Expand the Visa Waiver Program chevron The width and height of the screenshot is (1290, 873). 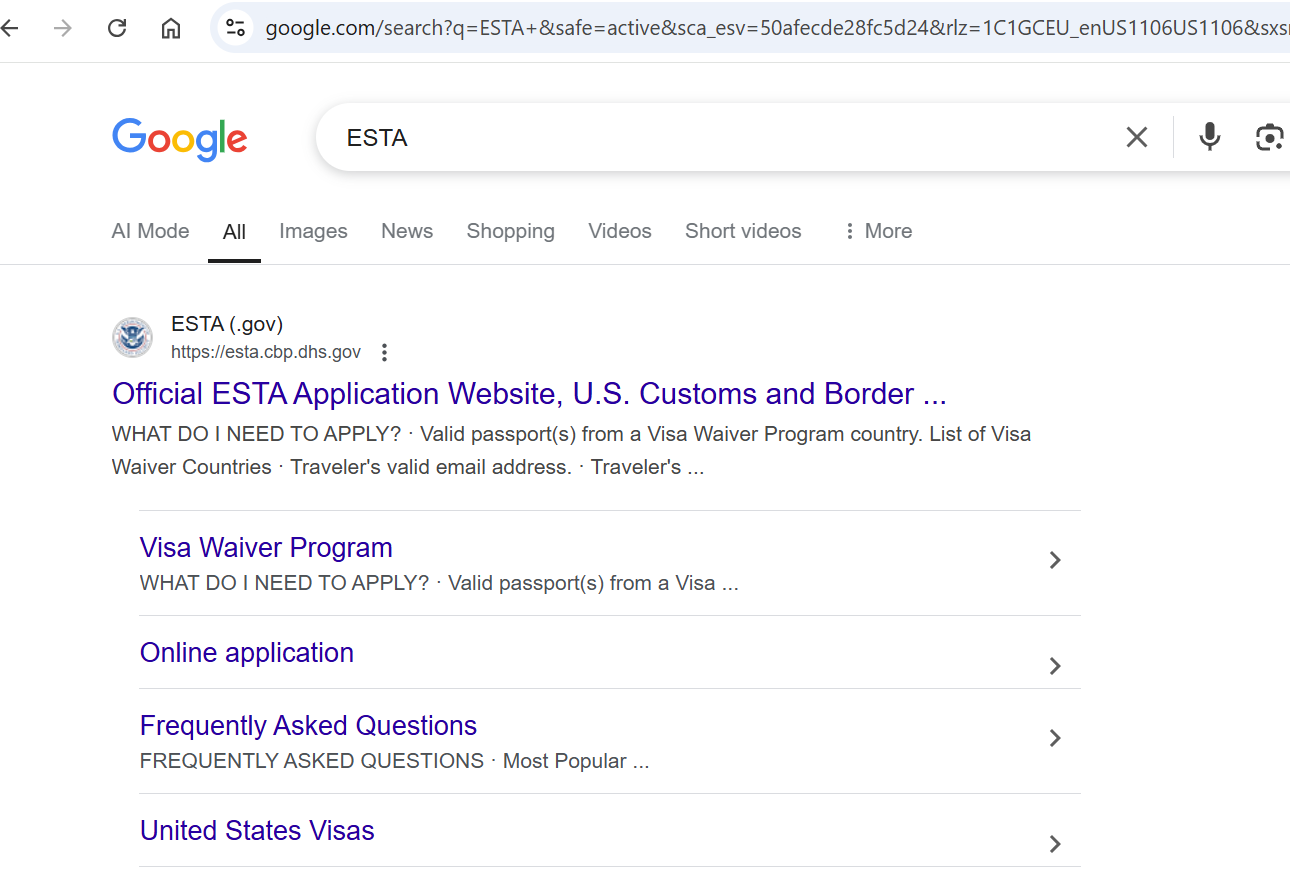(x=1055, y=560)
